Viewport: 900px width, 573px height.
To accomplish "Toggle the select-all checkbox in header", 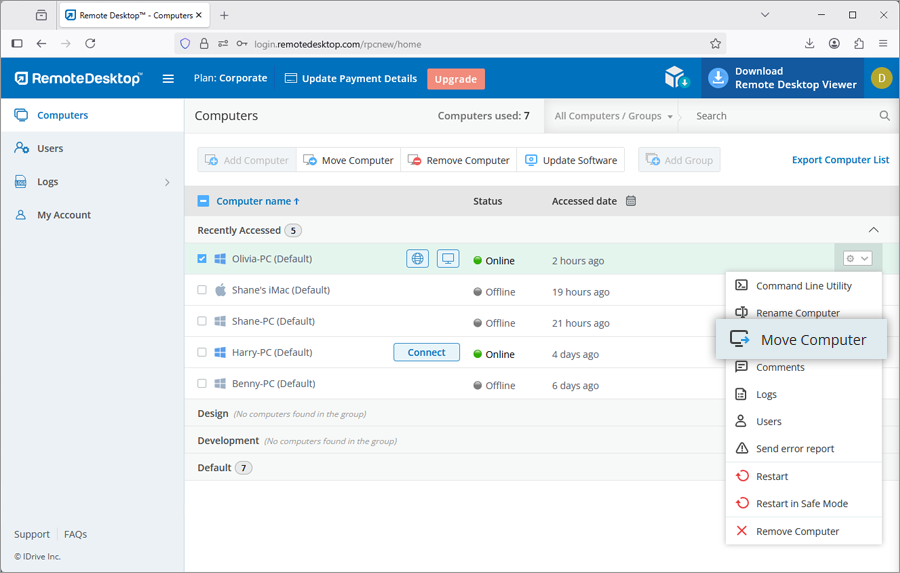I will pos(203,201).
